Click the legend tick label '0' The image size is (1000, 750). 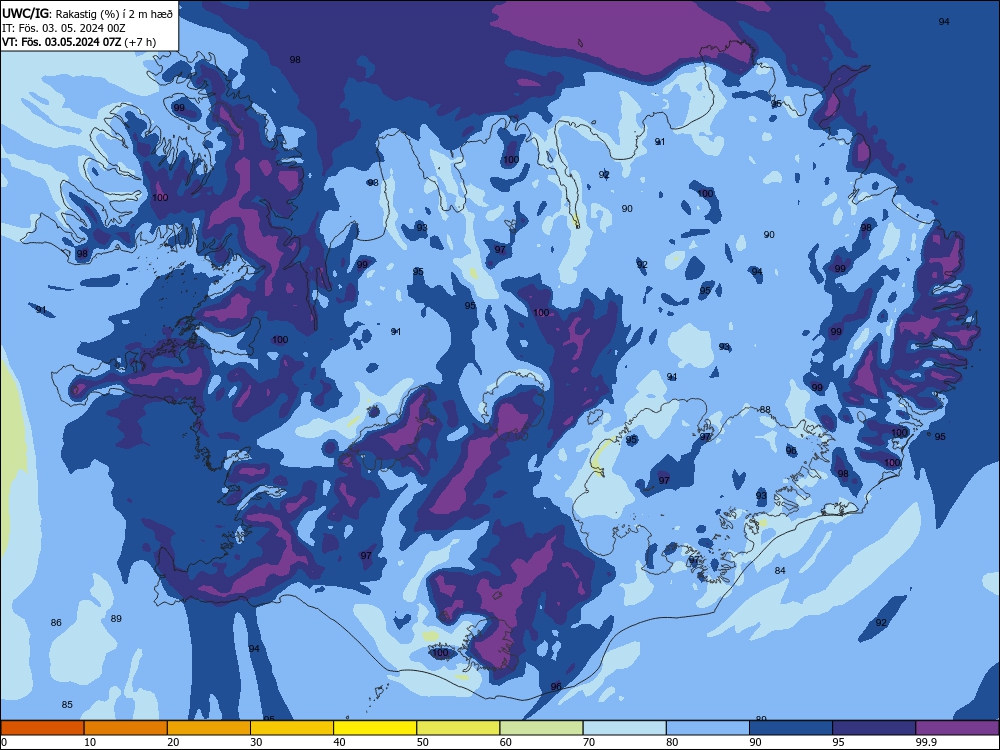(x=4, y=742)
